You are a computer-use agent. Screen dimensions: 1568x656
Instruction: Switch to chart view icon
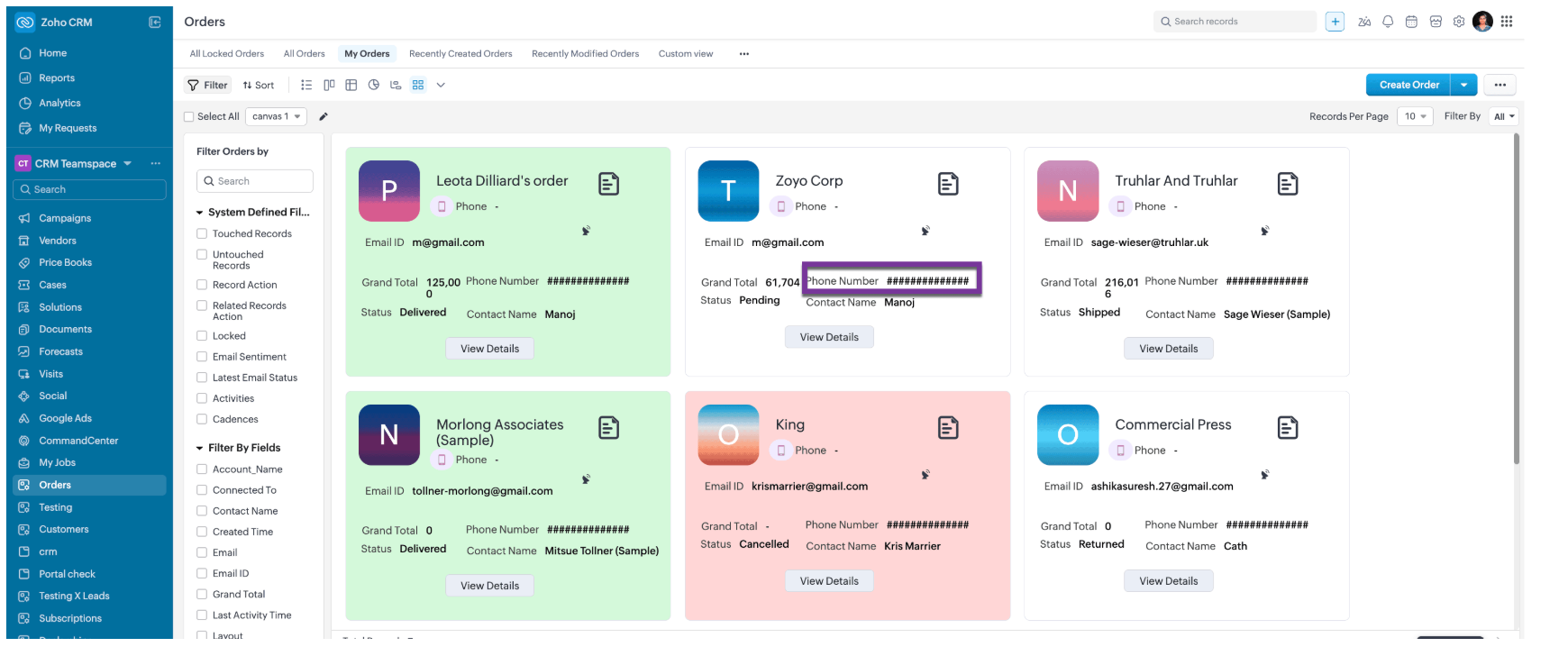tap(373, 85)
